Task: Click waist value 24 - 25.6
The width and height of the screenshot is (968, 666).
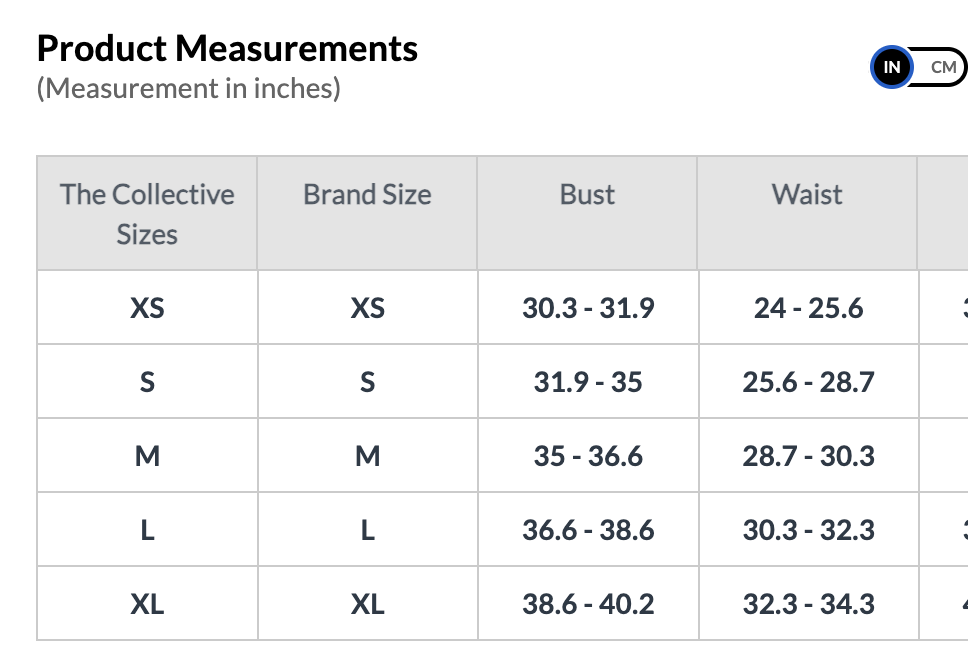Action: tap(808, 308)
